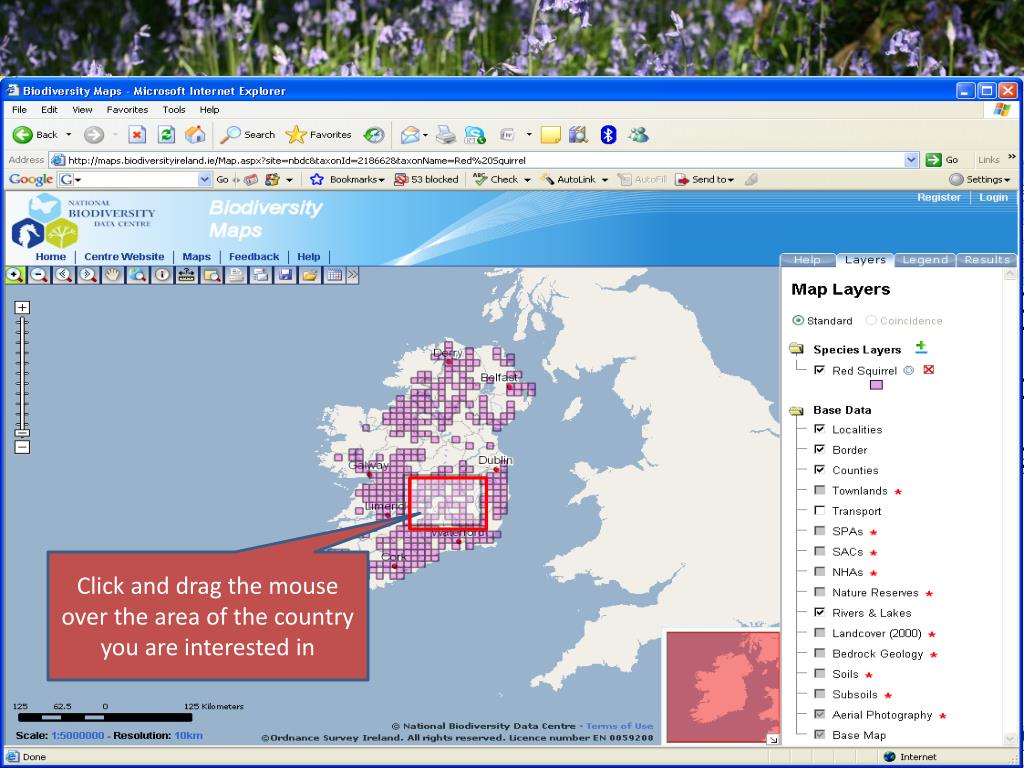Click the overview mini map thumbnail
The image size is (1024, 768).
722,686
